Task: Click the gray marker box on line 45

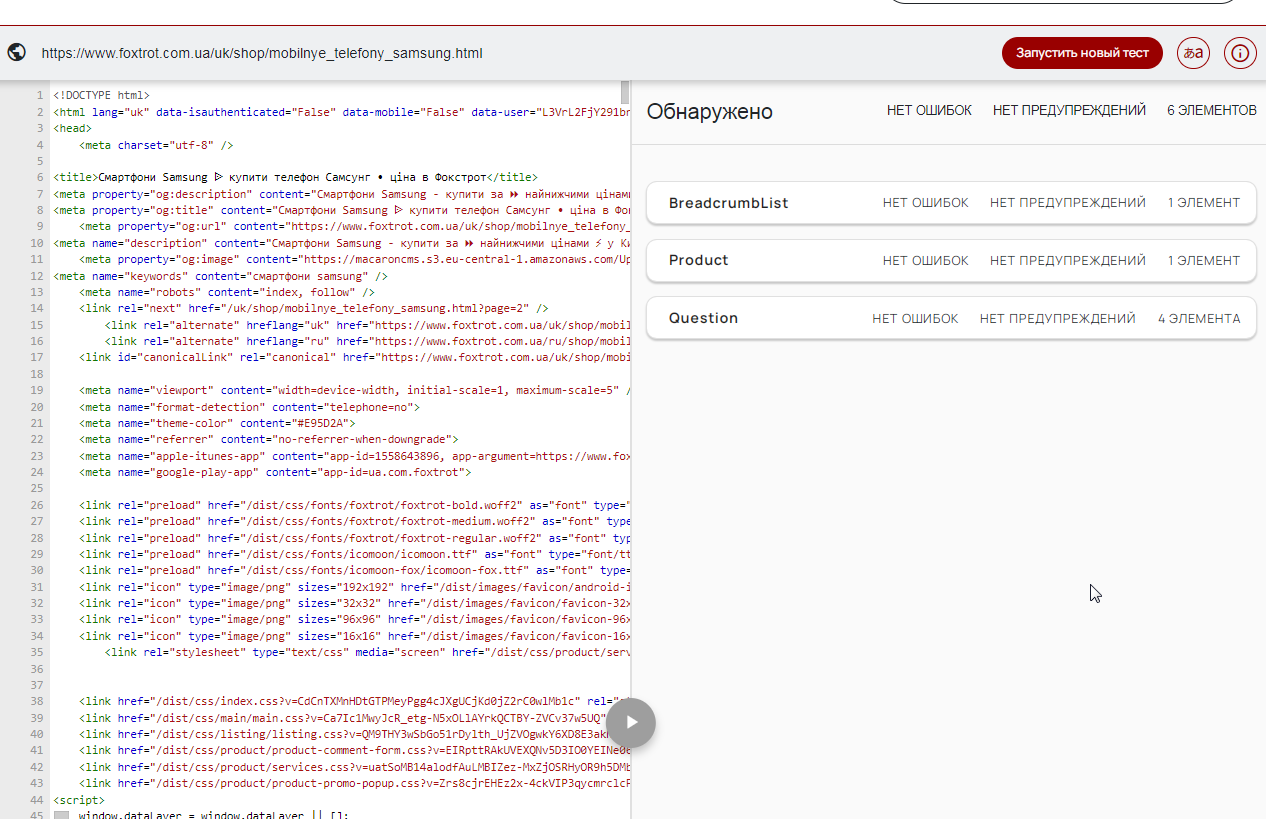Action: [62, 816]
